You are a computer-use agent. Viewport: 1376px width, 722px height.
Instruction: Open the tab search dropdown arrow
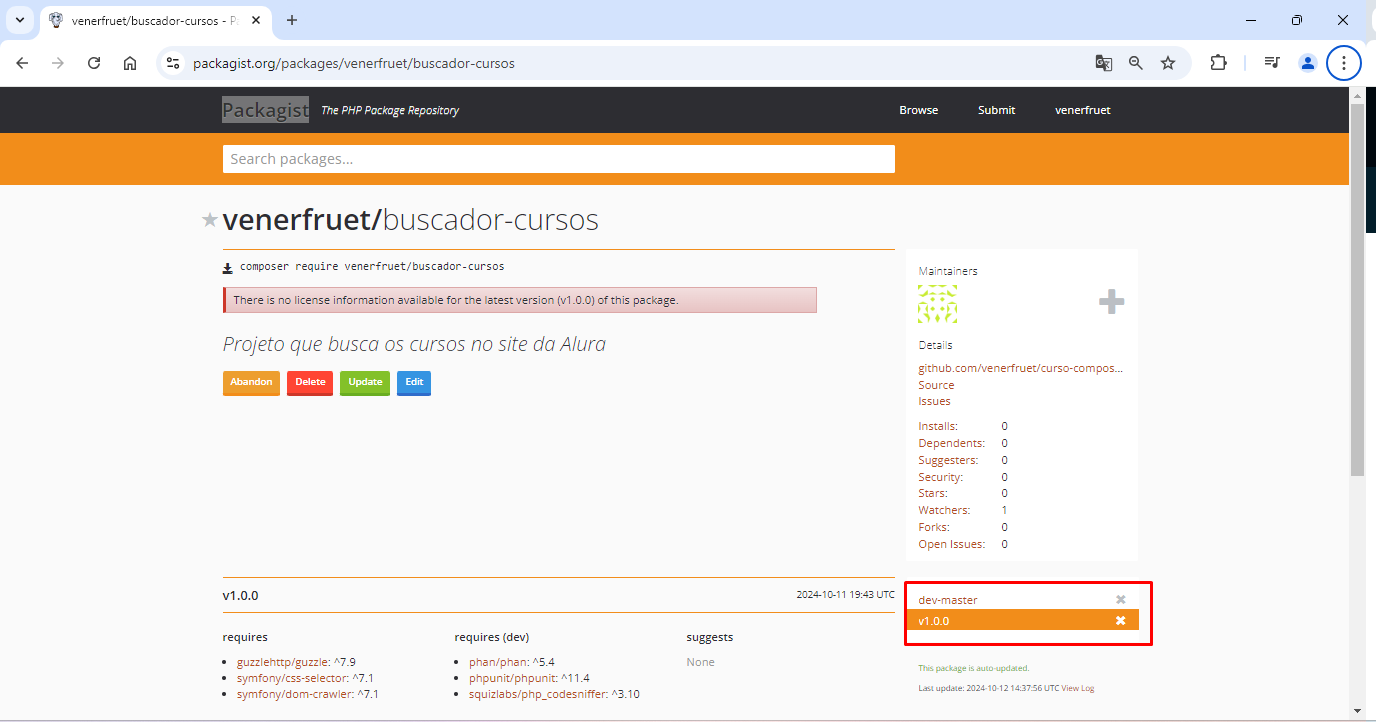19,20
